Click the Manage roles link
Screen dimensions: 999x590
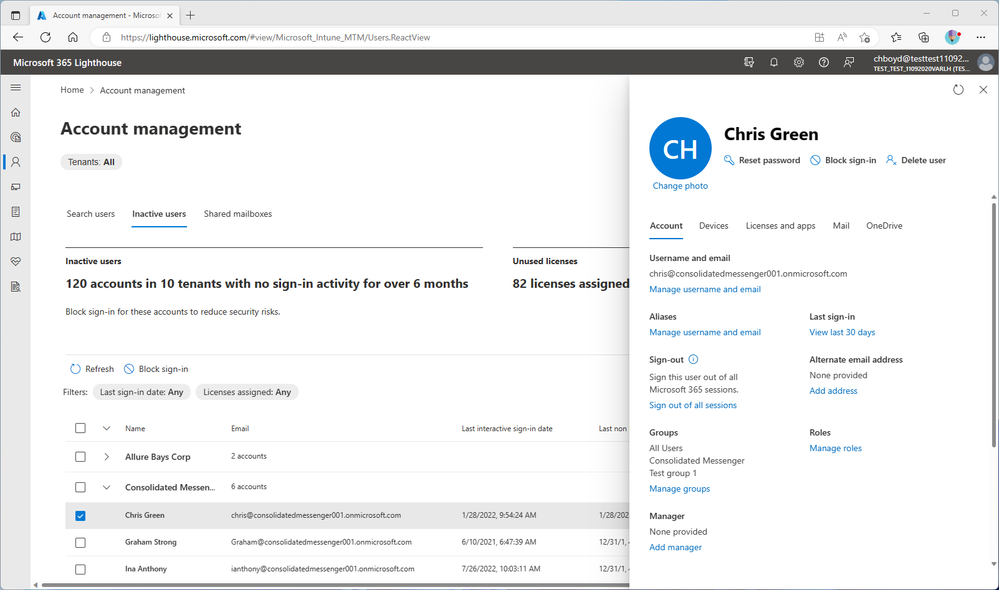click(x=835, y=448)
